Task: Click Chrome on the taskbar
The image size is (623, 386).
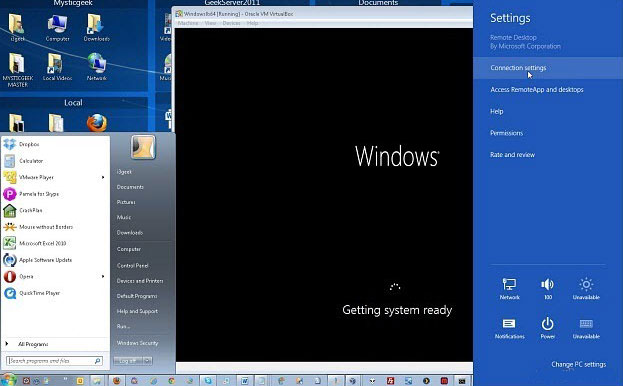Action: tap(171, 381)
